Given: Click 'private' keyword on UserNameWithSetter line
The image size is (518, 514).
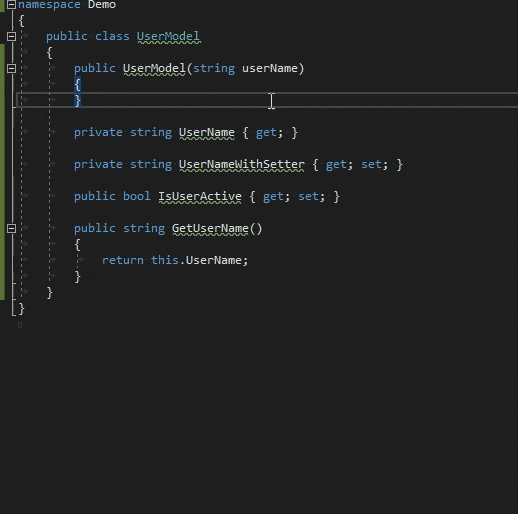Looking at the screenshot, I should tap(98, 165).
